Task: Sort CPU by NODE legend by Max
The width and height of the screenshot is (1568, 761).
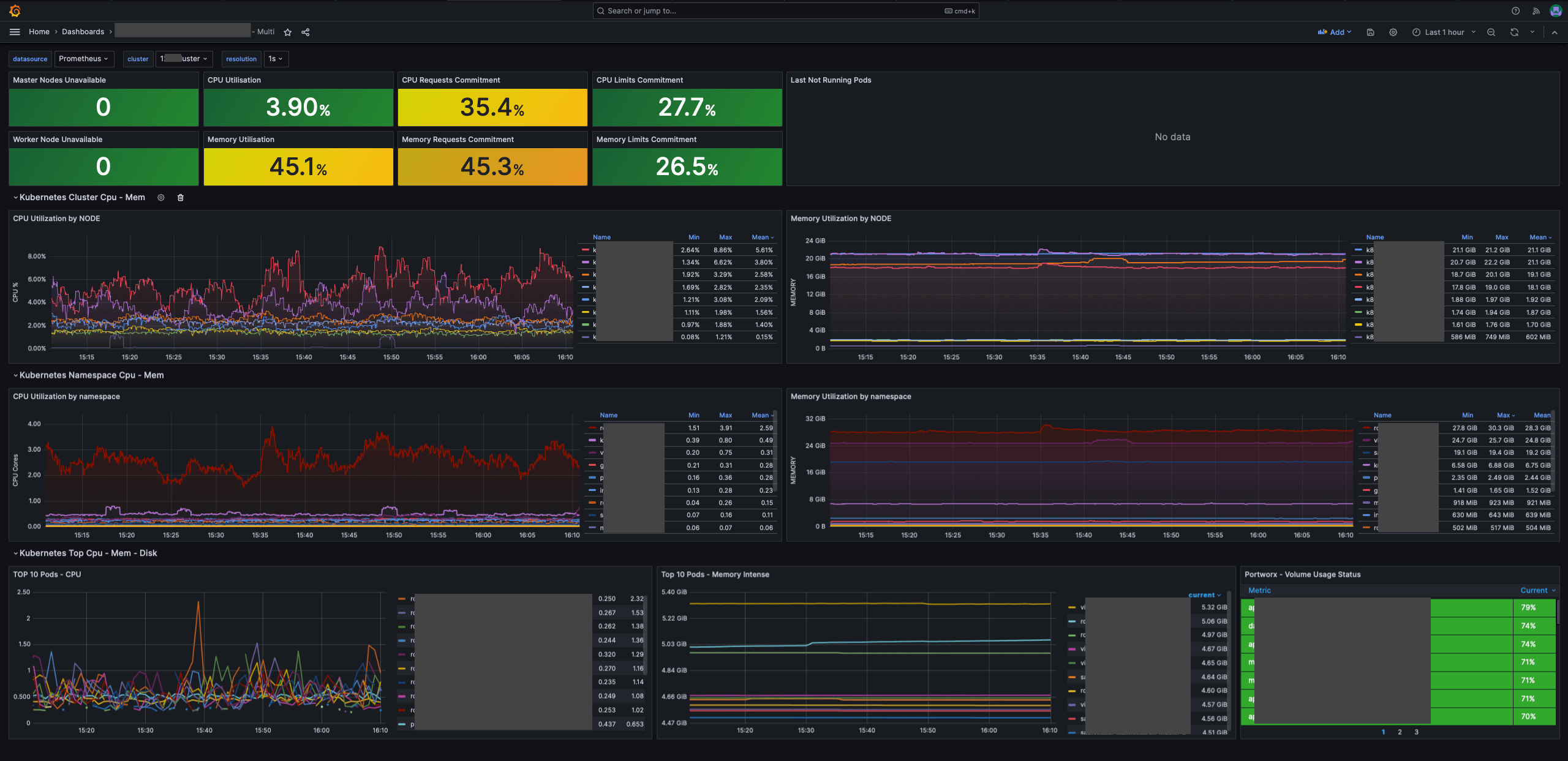Action: (725, 237)
